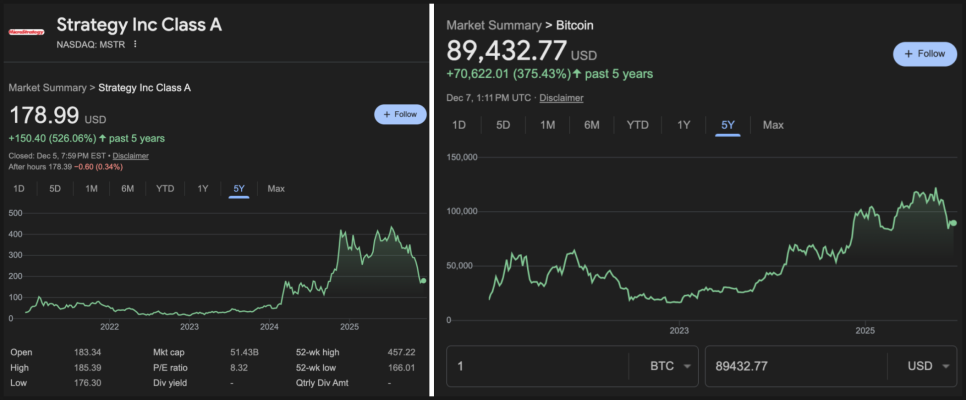The image size is (966, 400).
Task: Switch Bitcoin chart to 1Y range
Action: [684, 125]
